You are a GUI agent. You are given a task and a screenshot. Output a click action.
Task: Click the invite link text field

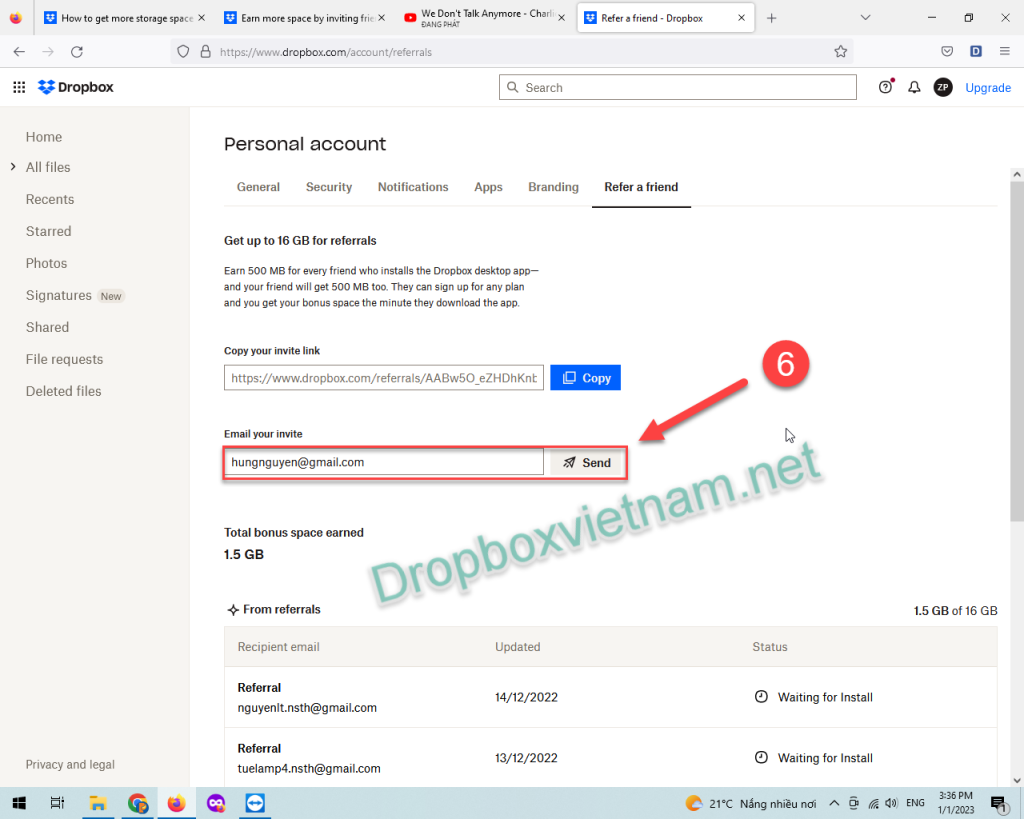click(383, 377)
